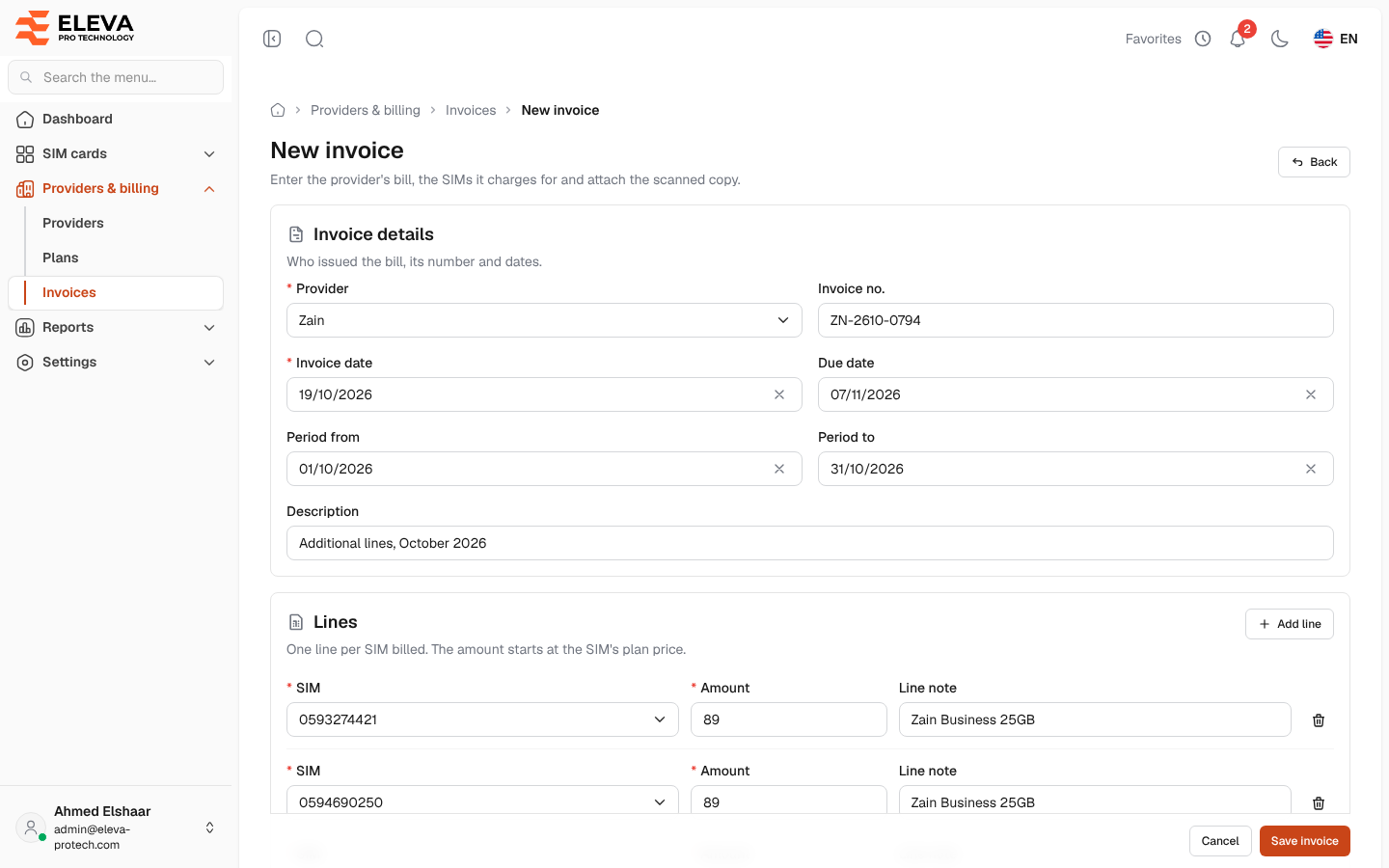Open the Period to field 31/10/2026
Viewport: 1389px width, 868px height.
tap(1076, 469)
